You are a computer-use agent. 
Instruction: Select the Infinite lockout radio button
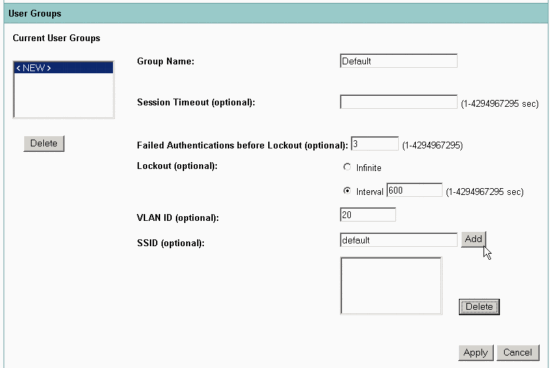(347, 167)
